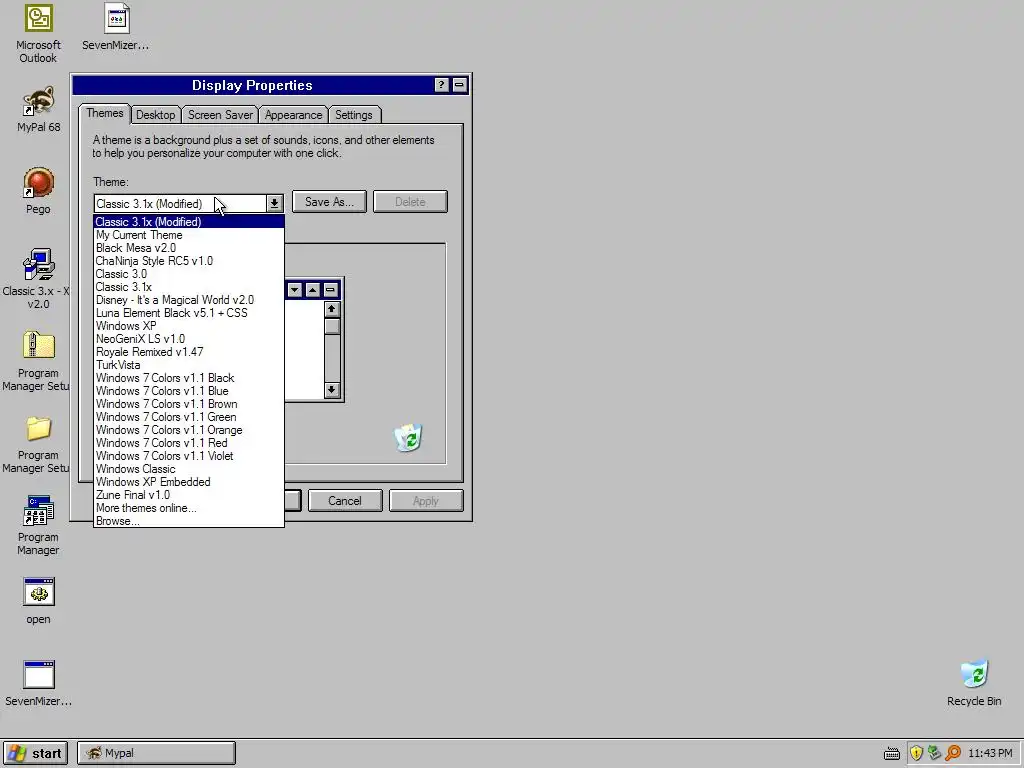Click the network computers tray icon
Viewport: 1024px width, 768px height.
(x=935, y=753)
